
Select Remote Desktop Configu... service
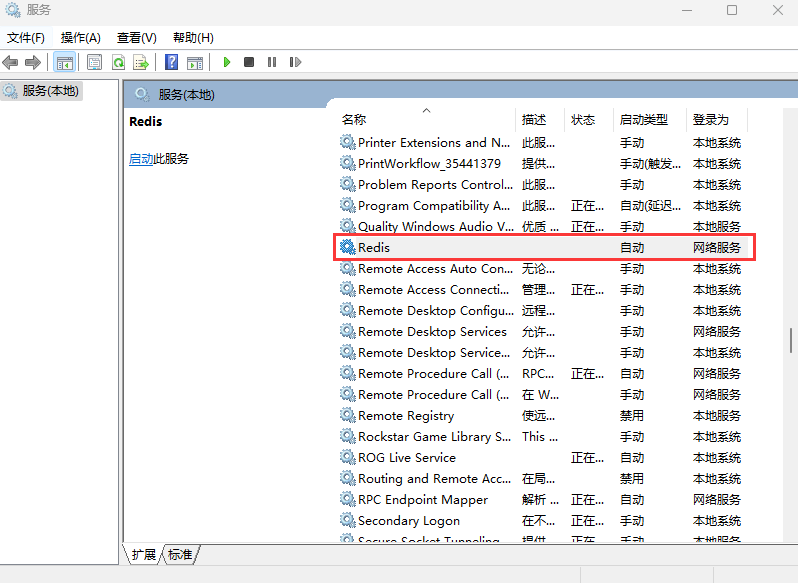(436, 310)
